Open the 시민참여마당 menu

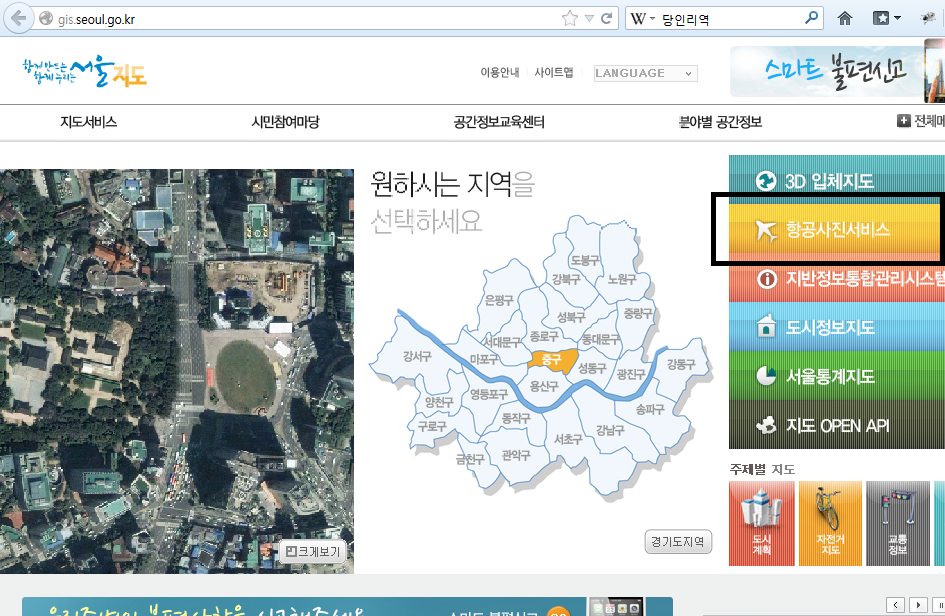tap(285, 122)
